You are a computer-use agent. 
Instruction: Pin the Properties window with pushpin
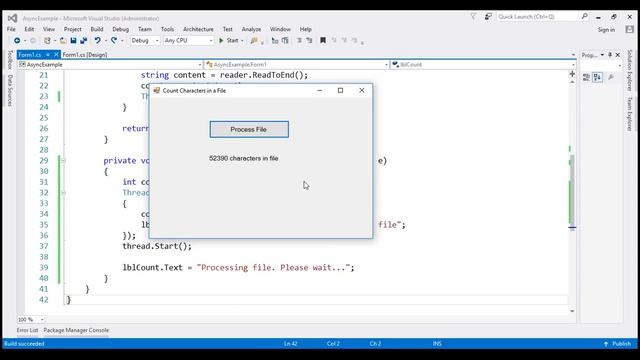pos(610,55)
